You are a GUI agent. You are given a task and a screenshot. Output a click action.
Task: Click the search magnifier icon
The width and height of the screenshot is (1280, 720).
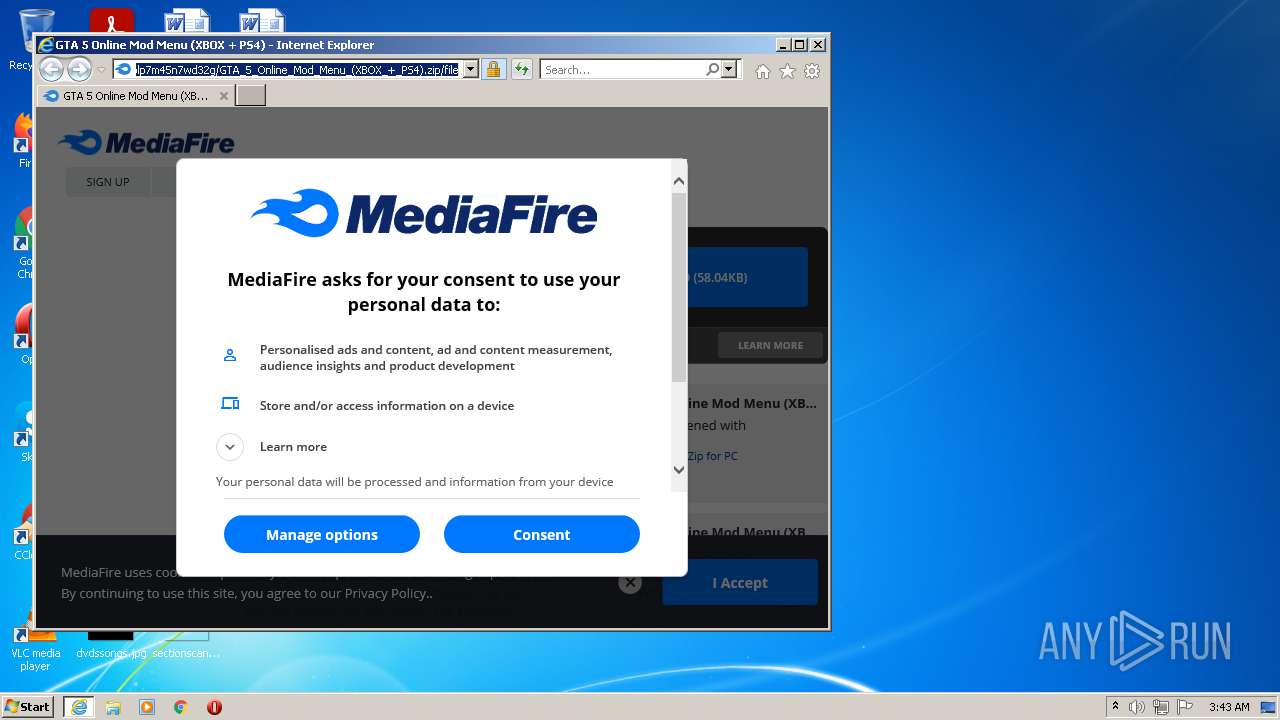tap(712, 70)
